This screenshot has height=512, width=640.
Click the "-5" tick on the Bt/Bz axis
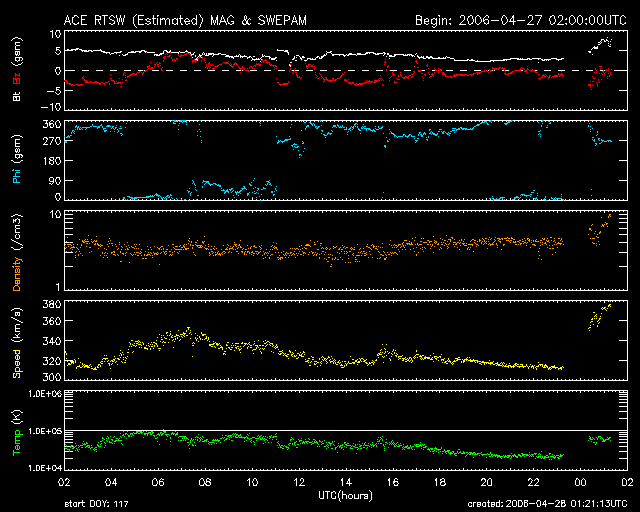point(53,90)
